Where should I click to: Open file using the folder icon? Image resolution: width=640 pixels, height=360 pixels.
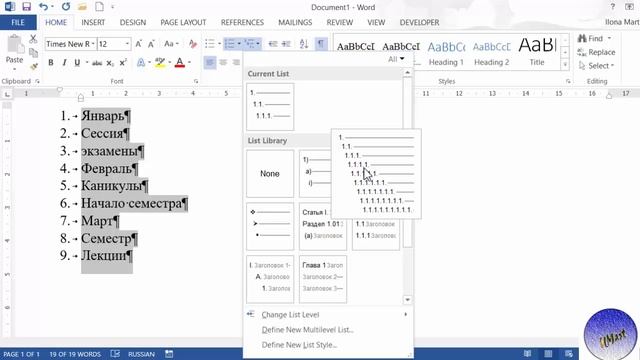[82, 7]
